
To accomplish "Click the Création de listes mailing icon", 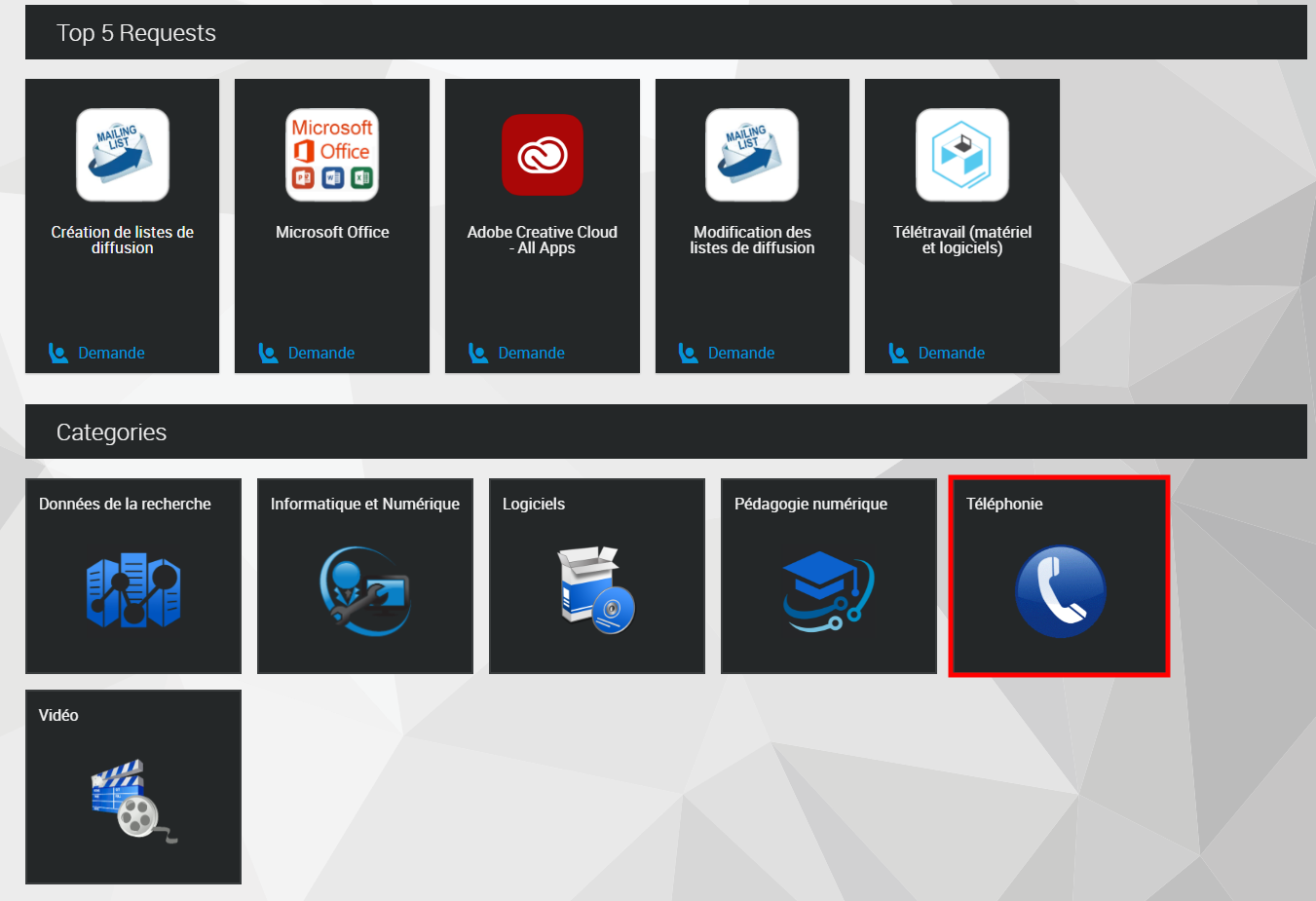I will tap(123, 155).
